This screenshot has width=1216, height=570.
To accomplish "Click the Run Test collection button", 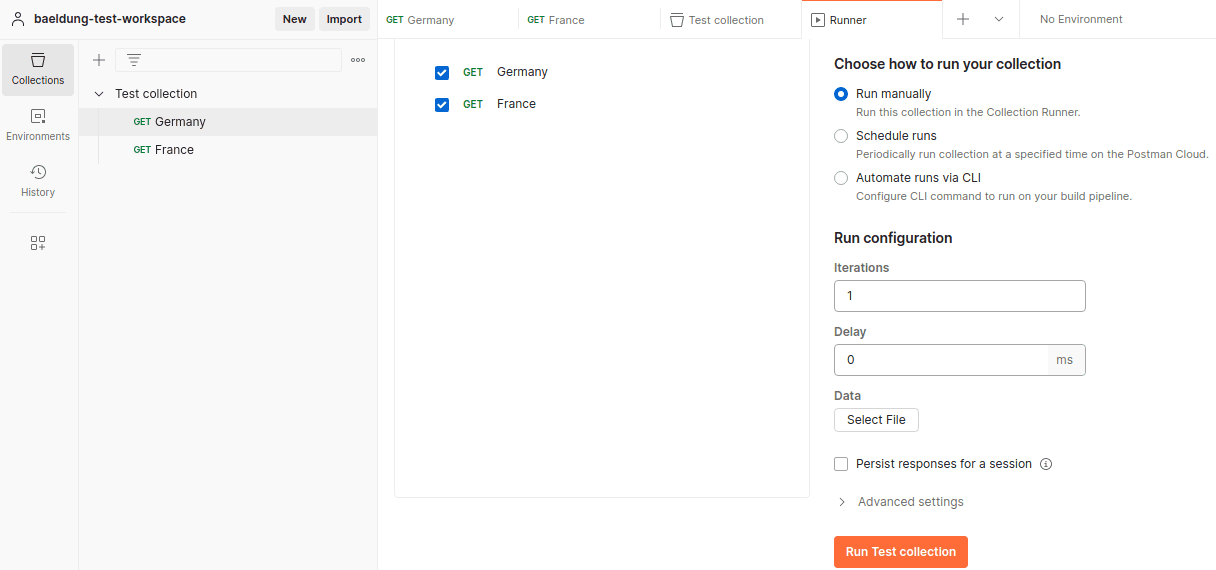I will coord(900,552).
